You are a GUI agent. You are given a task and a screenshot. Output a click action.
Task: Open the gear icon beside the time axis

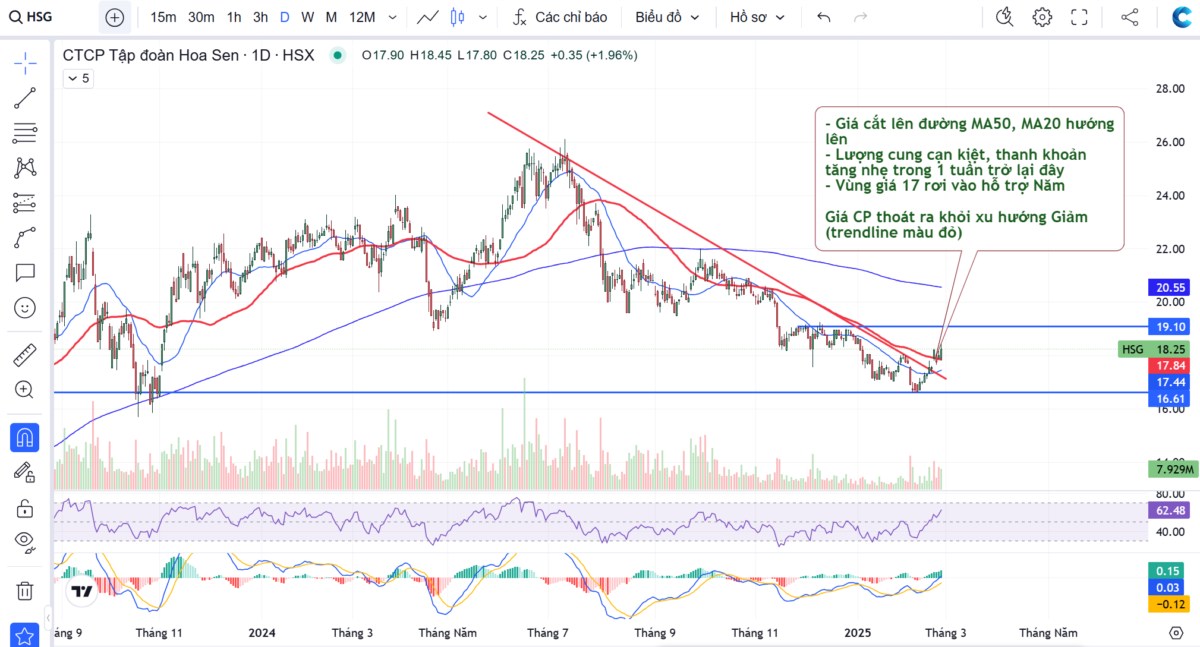1176,633
